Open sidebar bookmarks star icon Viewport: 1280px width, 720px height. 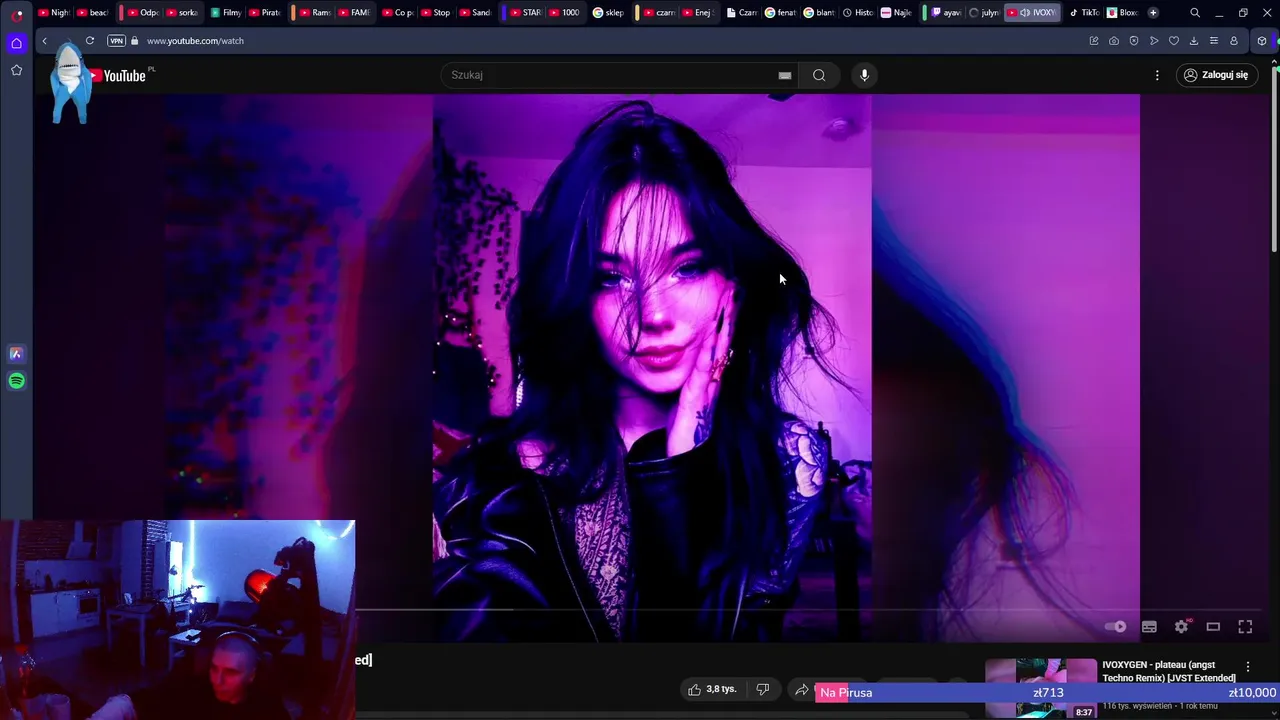[x=16, y=70]
